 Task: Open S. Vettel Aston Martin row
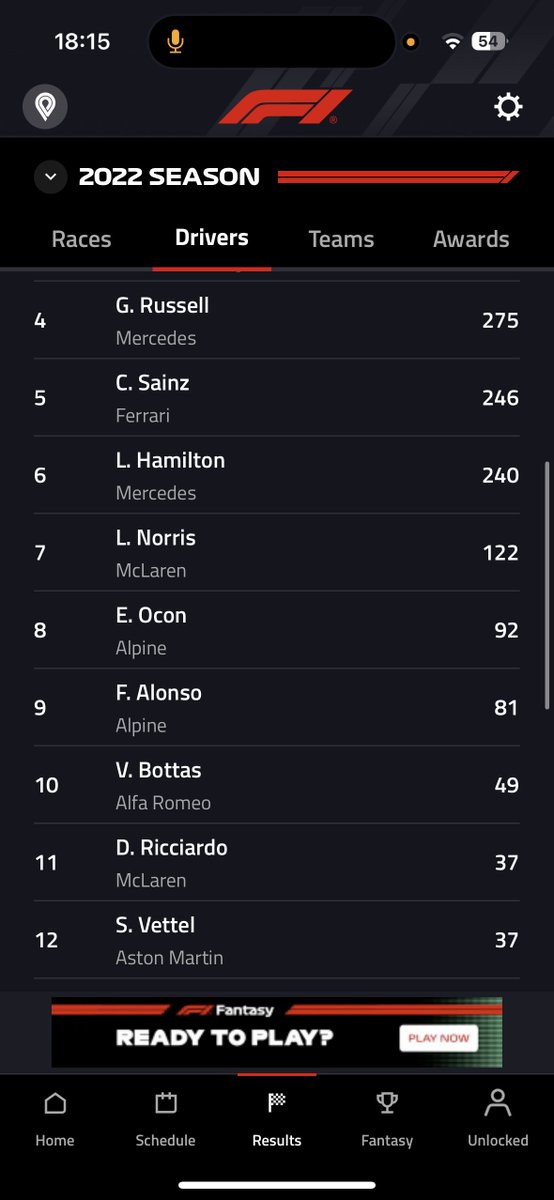click(x=277, y=940)
